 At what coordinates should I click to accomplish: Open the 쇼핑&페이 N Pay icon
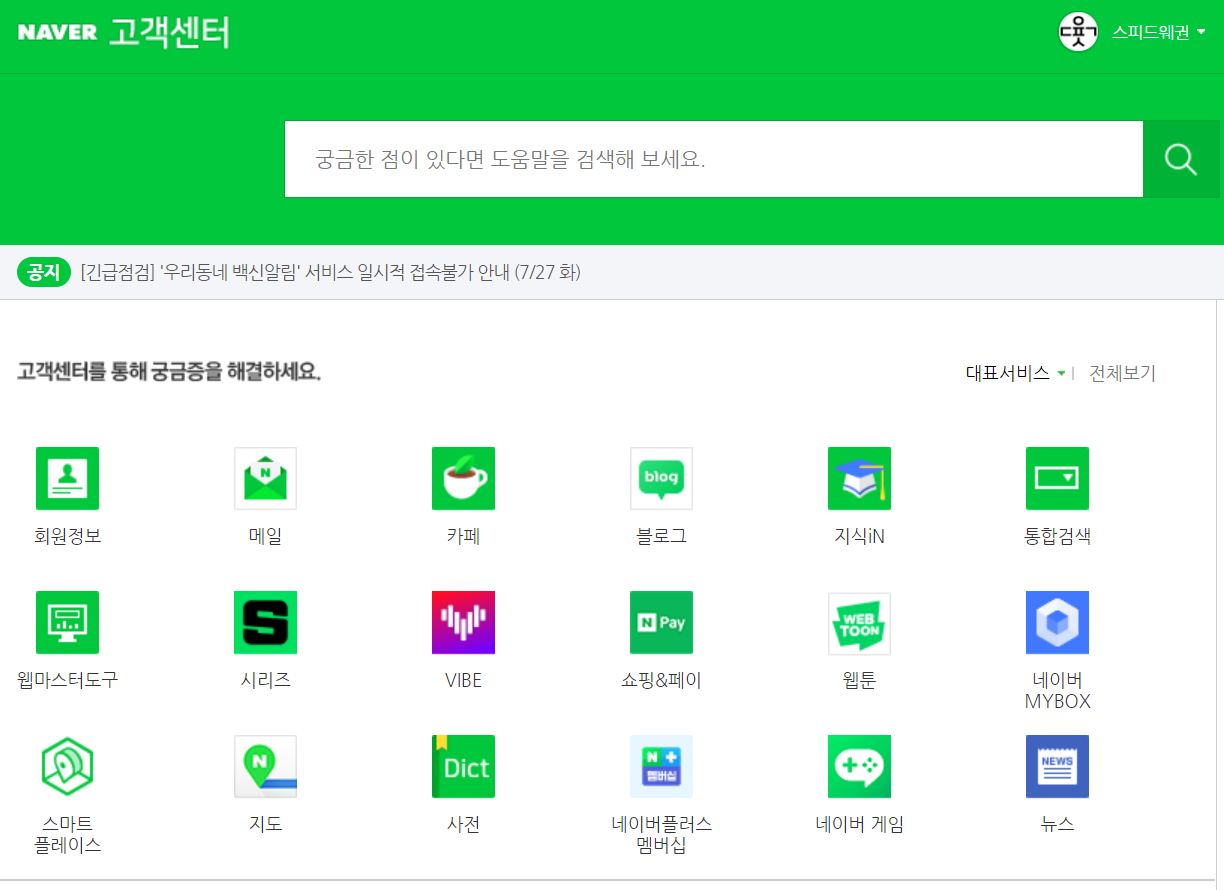click(x=661, y=622)
